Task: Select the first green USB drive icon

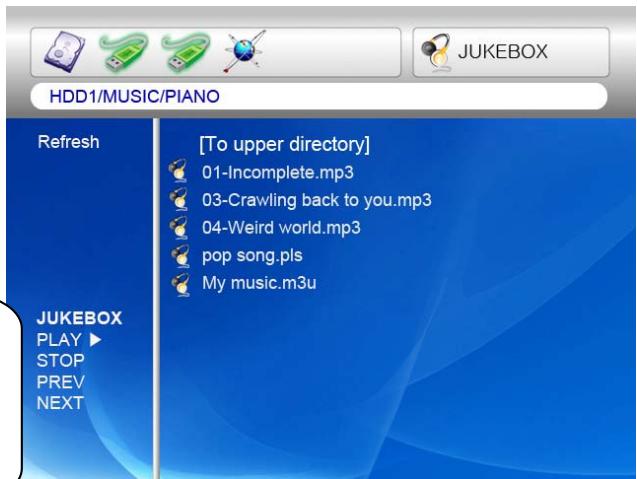Action: click(x=124, y=52)
